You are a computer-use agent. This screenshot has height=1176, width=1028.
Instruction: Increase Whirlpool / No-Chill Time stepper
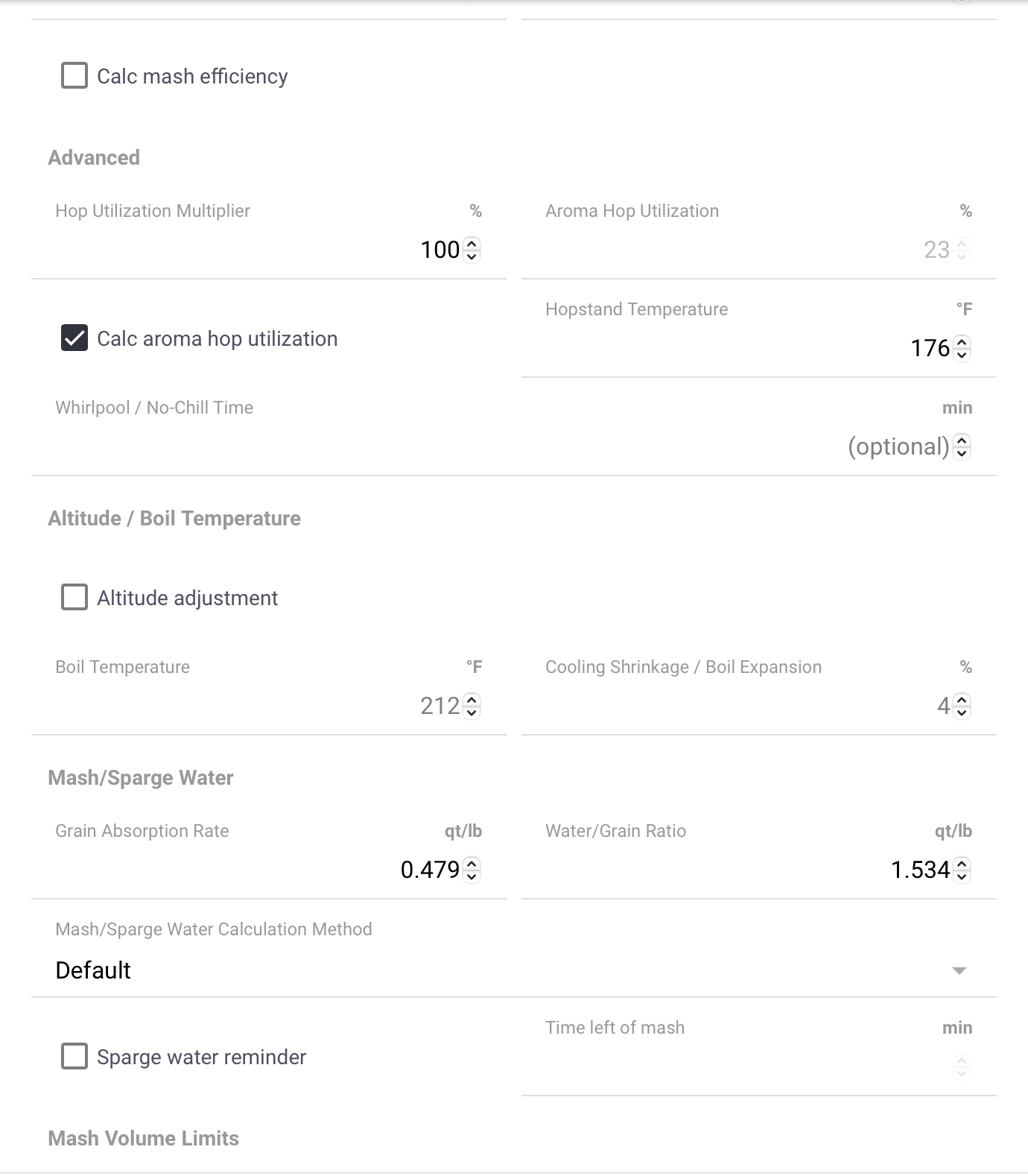coord(962,440)
